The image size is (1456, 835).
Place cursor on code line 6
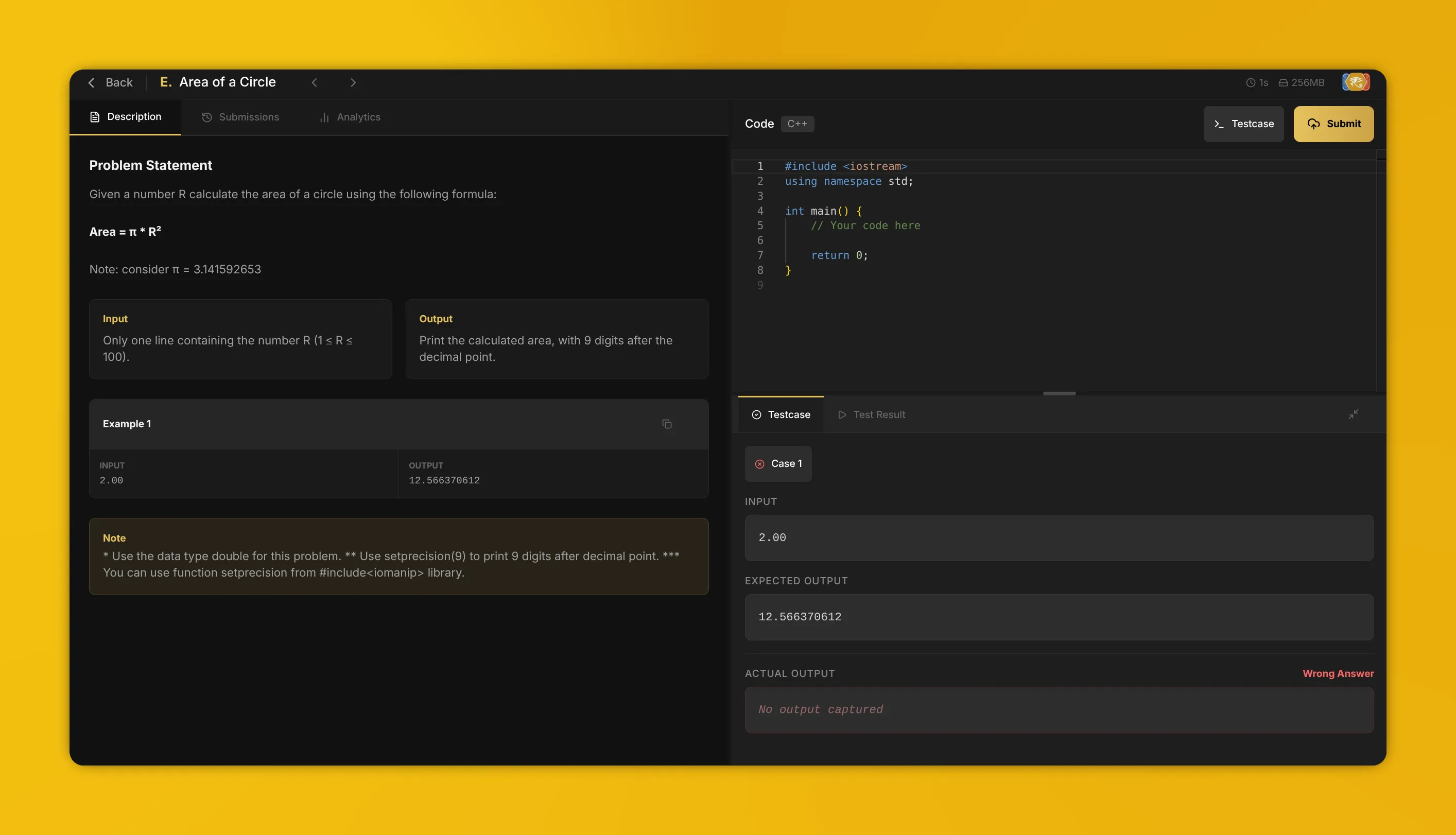[x=1078, y=240]
